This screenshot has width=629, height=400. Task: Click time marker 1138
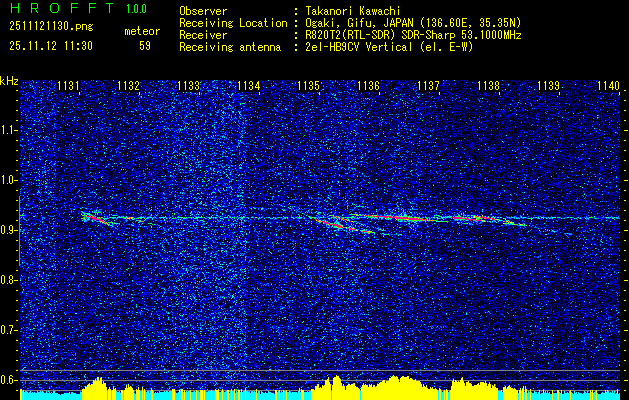(x=489, y=86)
